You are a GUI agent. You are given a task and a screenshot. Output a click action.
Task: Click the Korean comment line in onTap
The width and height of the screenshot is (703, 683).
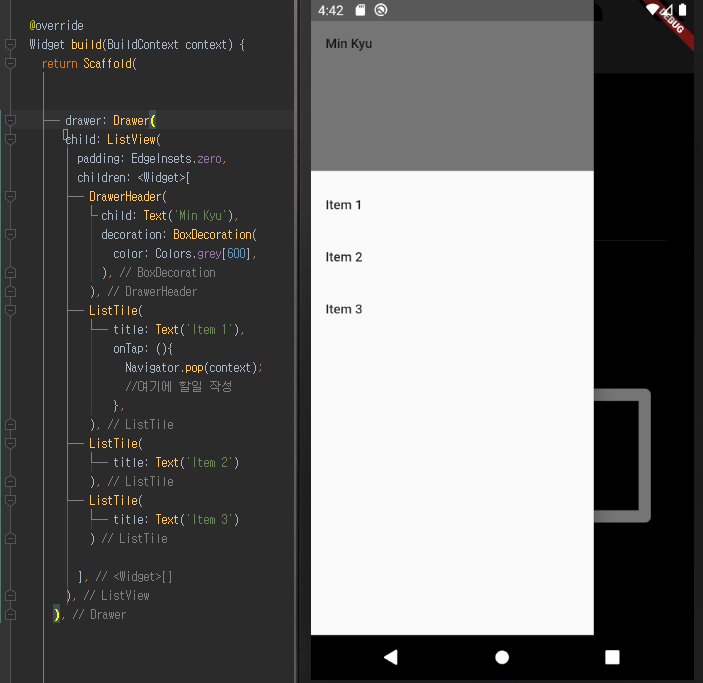[x=179, y=387]
